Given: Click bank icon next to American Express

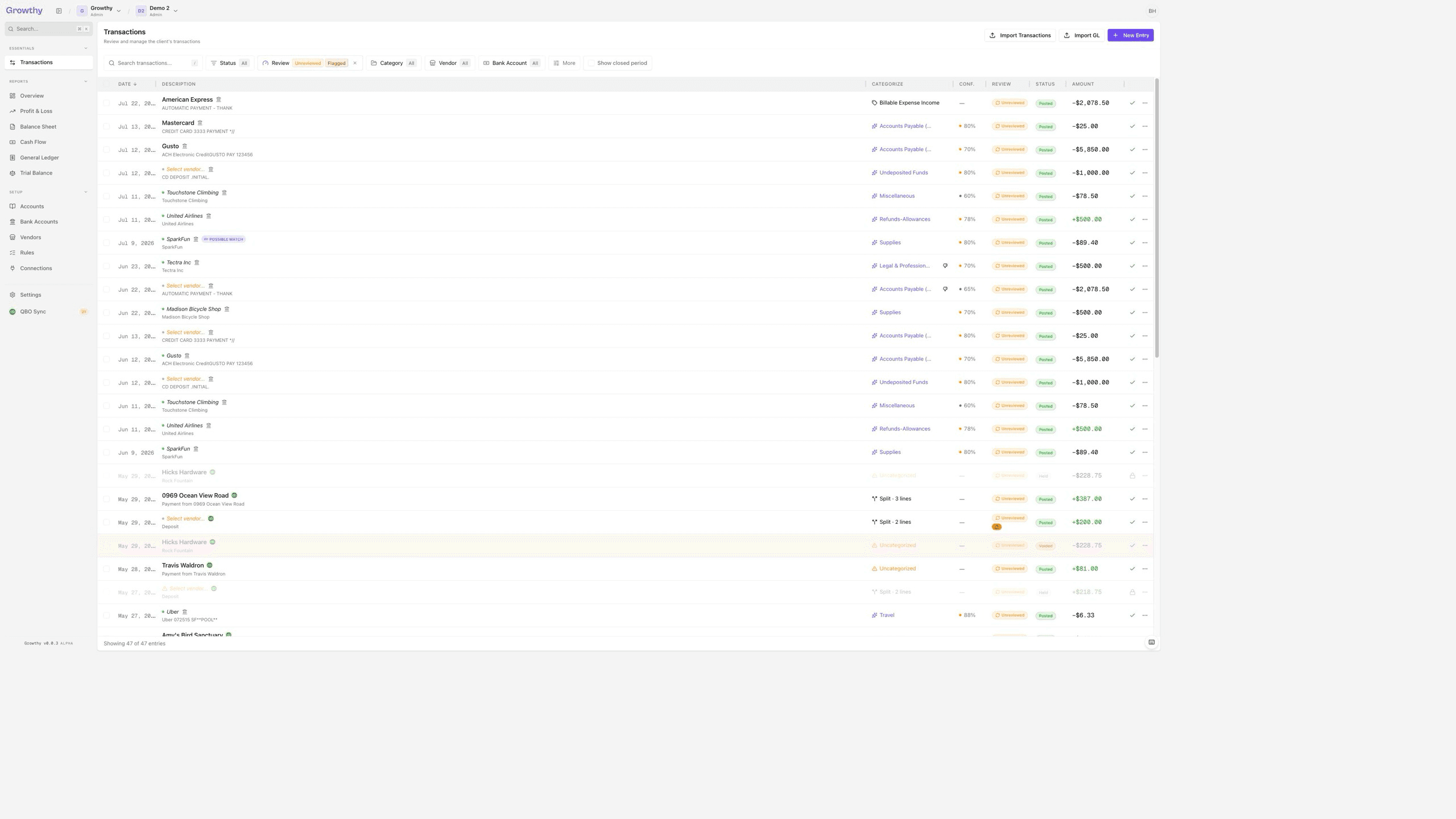Looking at the screenshot, I should [x=218, y=100].
